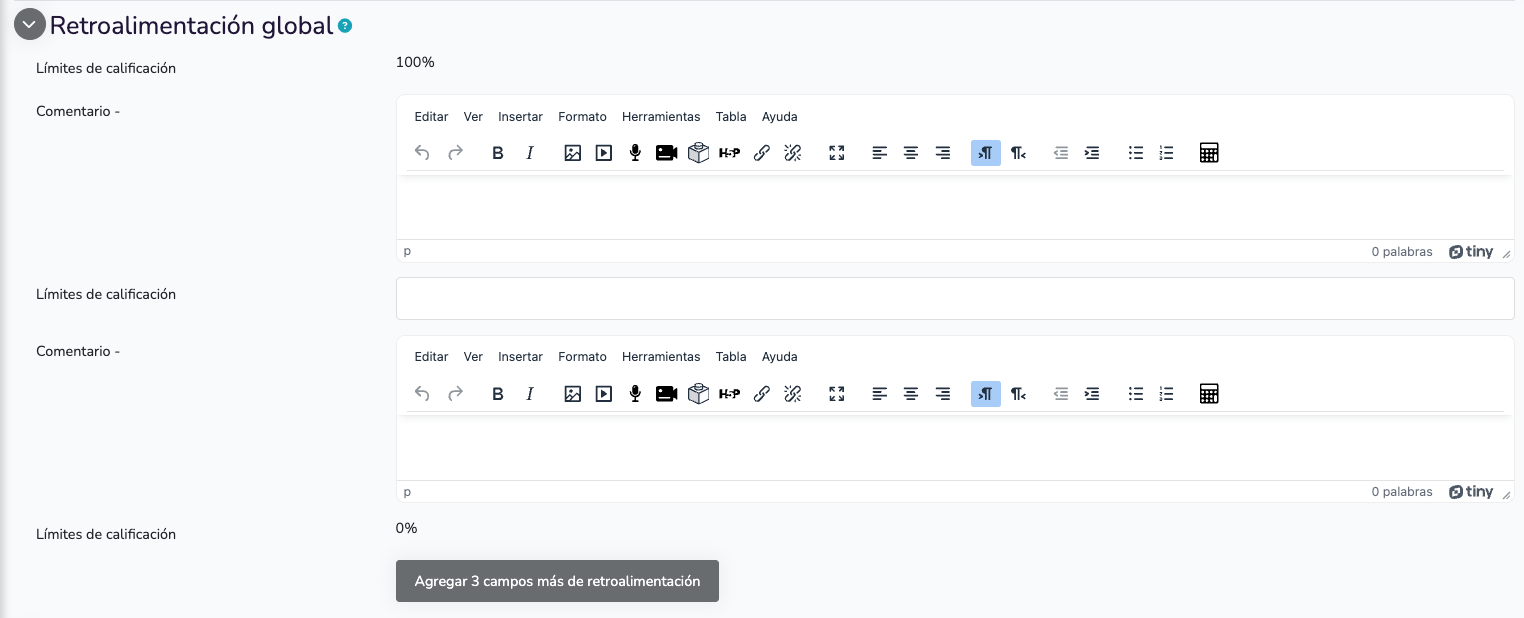Insert bullet list in first comment editor
Screen dimensions: 1524x618
tap(1136, 153)
